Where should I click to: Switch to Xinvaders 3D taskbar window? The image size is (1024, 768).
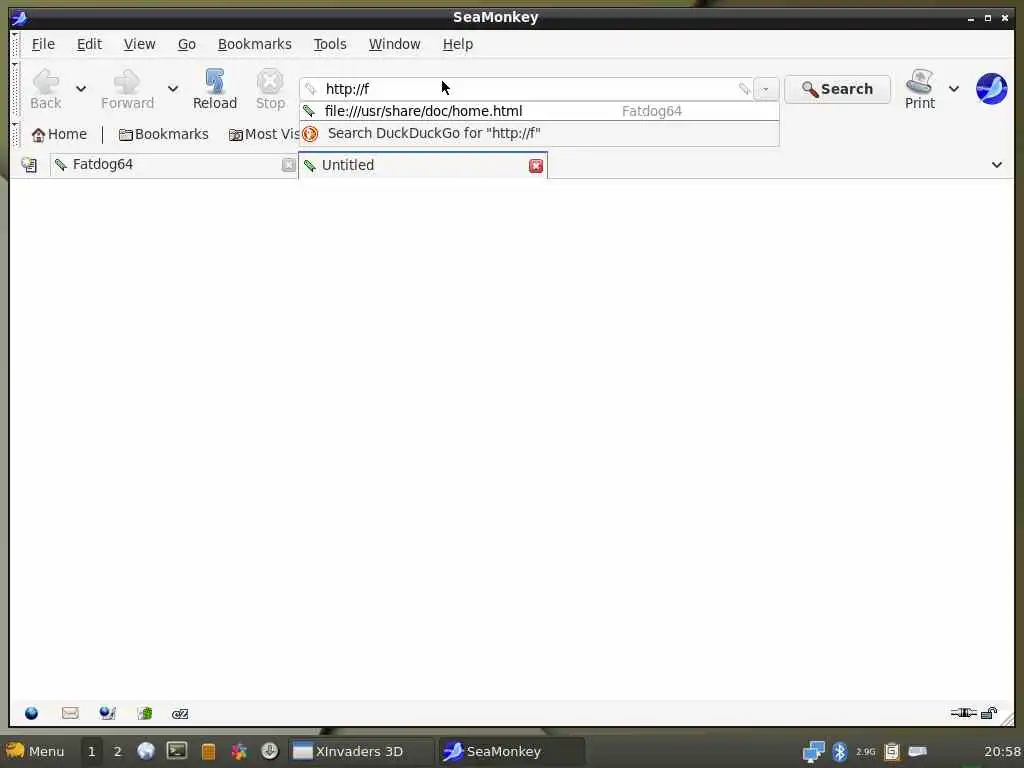(x=362, y=752)
